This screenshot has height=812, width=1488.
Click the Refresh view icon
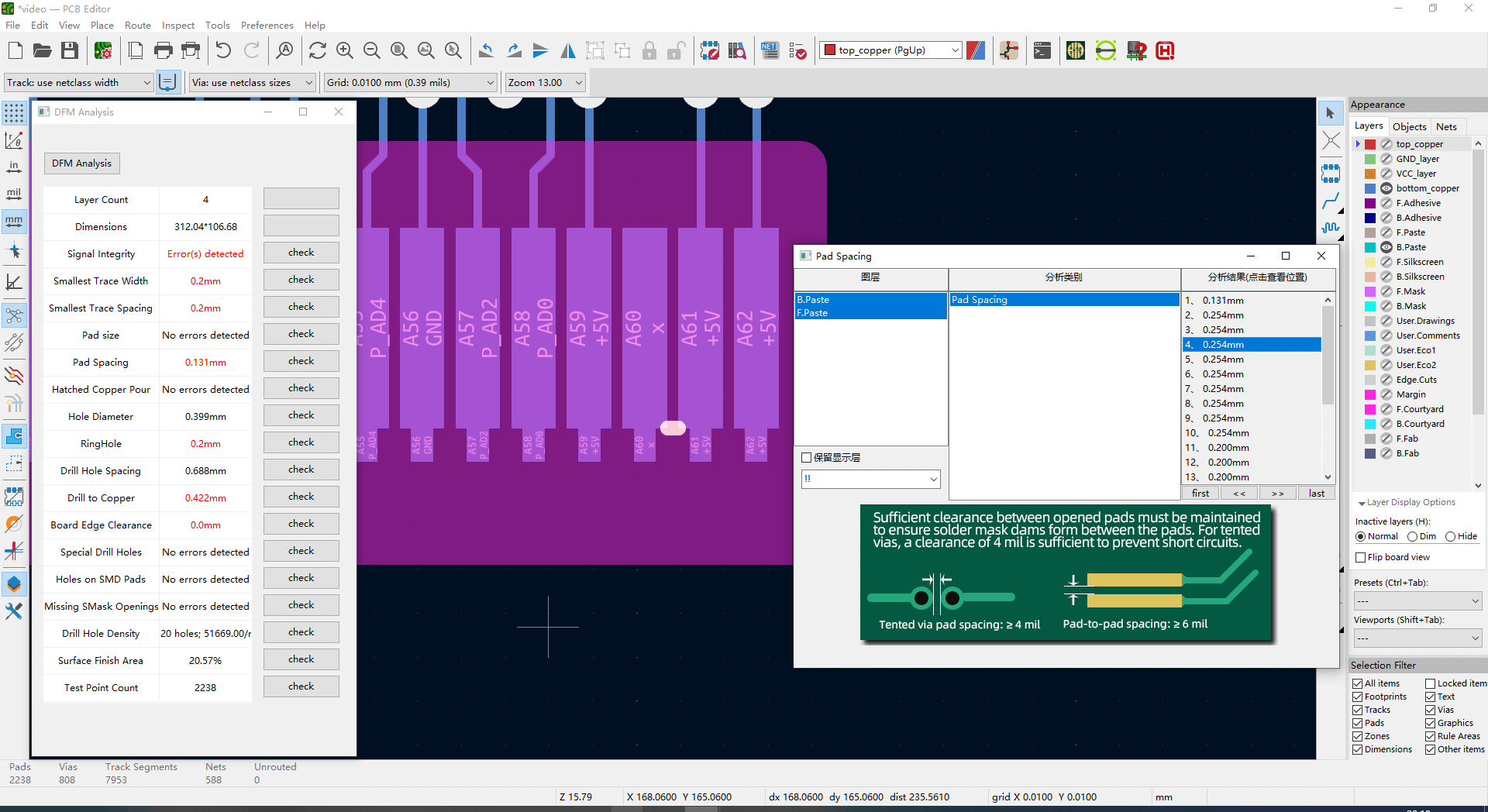(317, 51)
